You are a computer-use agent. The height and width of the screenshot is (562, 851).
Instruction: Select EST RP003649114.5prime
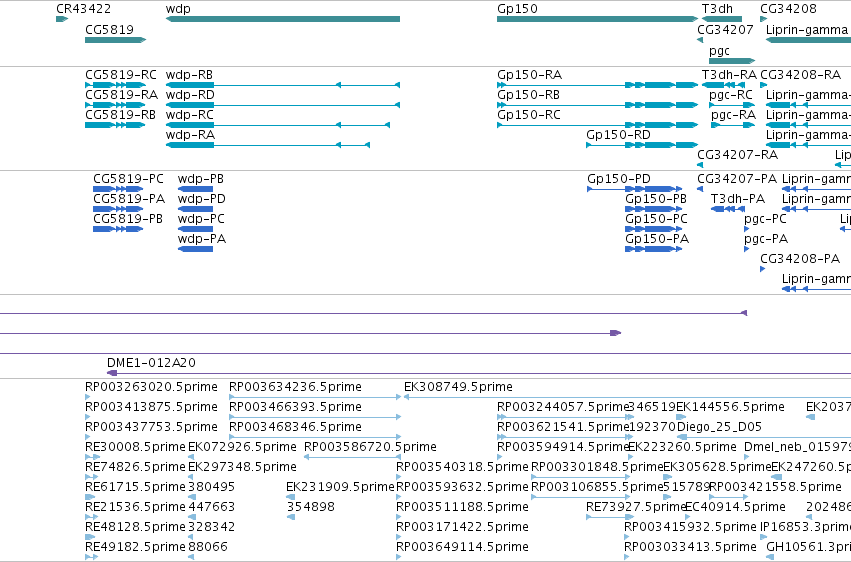399,557
